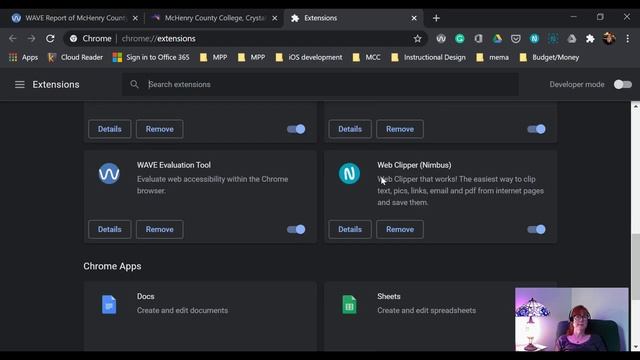Click the Sheets app title text
The width and height of the screenshot is (640, 360).
[389, 296]
